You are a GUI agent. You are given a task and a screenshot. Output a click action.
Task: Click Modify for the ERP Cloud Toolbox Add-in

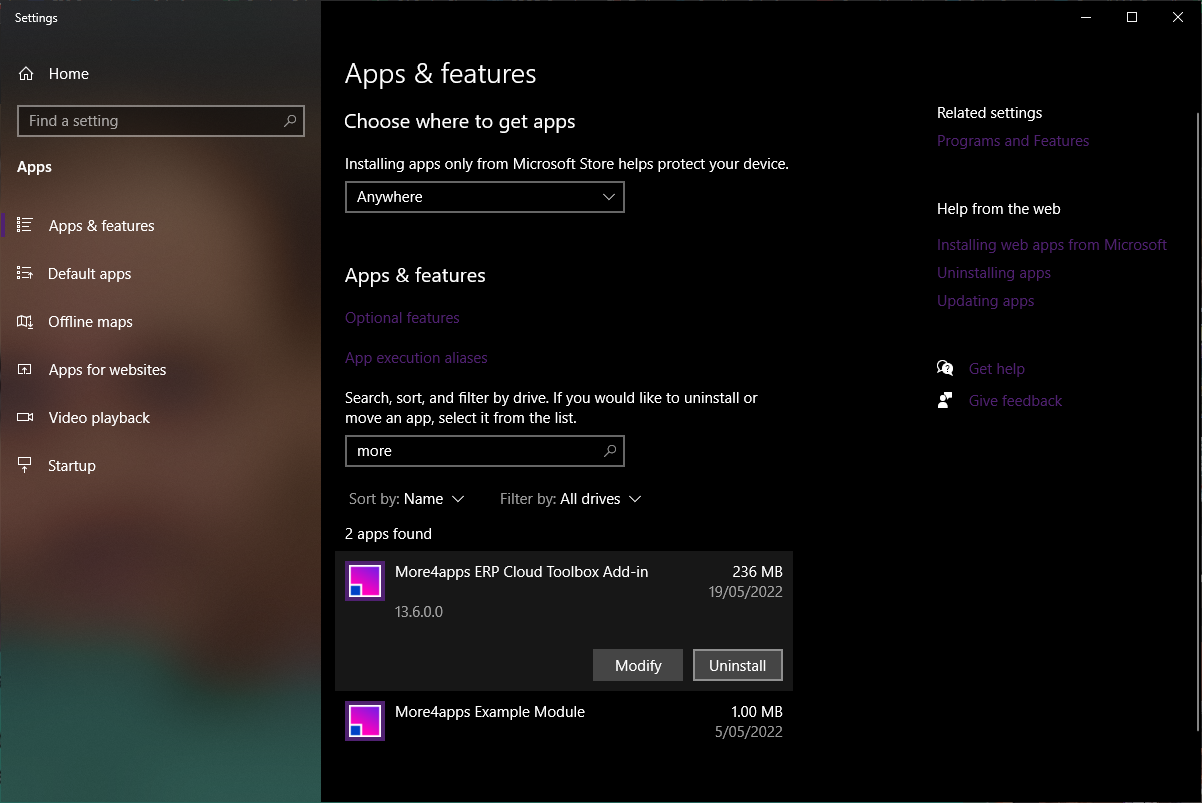(638, 665)
